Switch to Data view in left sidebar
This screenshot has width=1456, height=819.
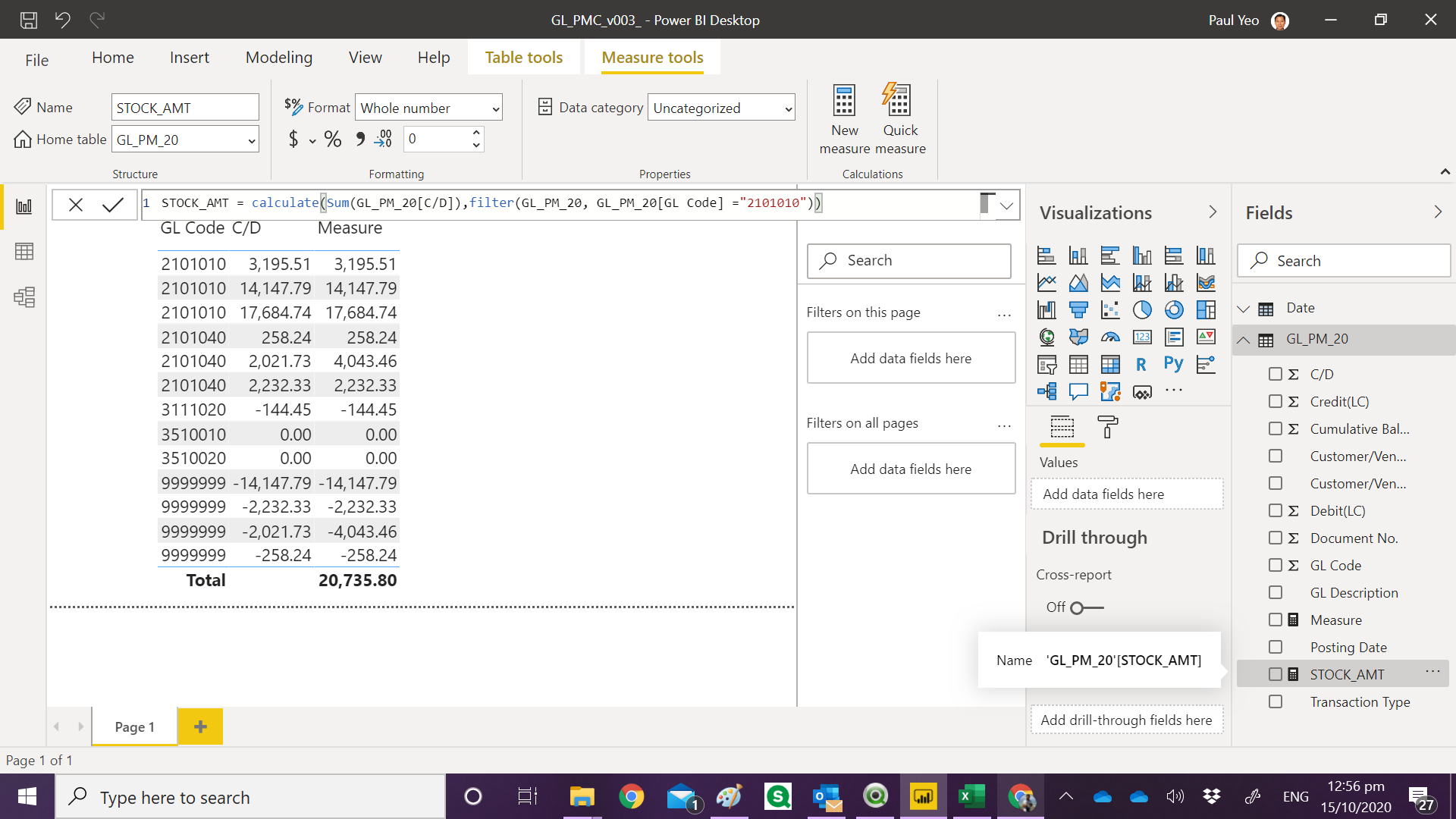pyautogui.click(x=24, y=252)
